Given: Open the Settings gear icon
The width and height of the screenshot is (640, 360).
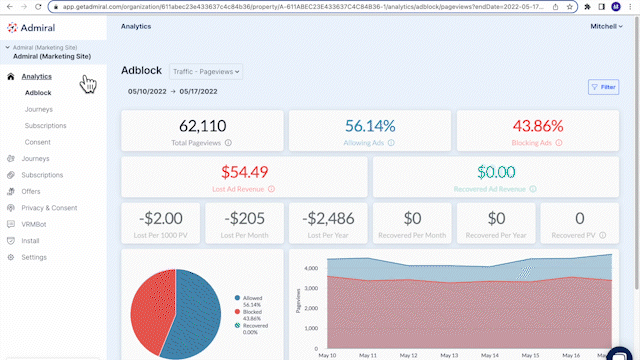Looking at the screenshot, I should point(11,257).
